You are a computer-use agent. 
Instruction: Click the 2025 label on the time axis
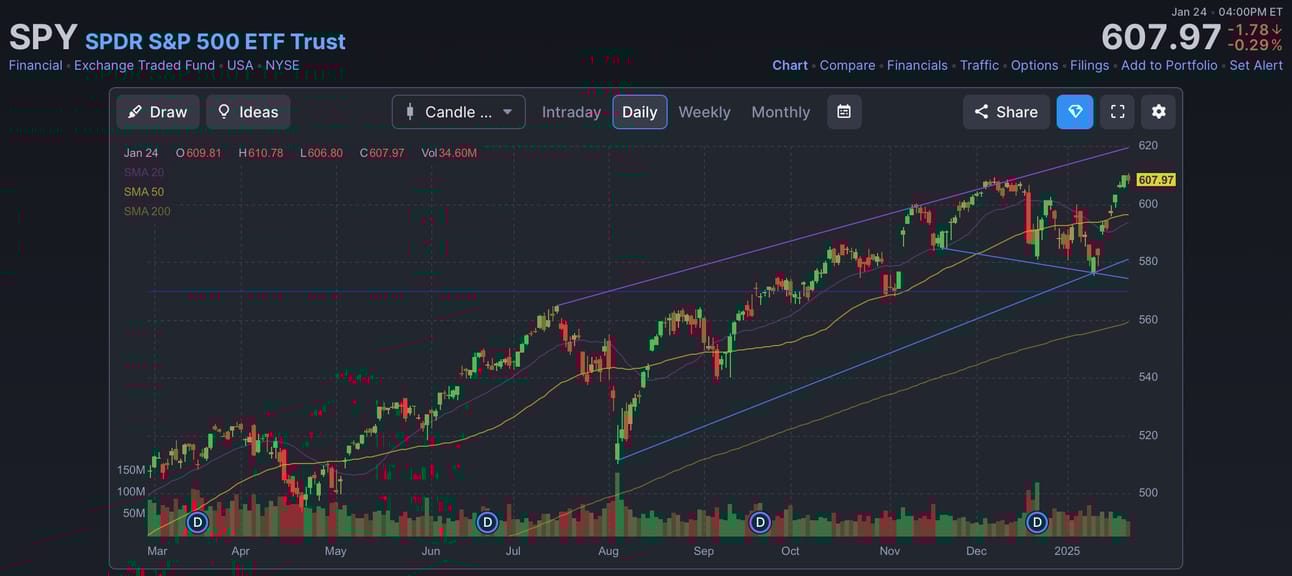(x=1067, y=551)
